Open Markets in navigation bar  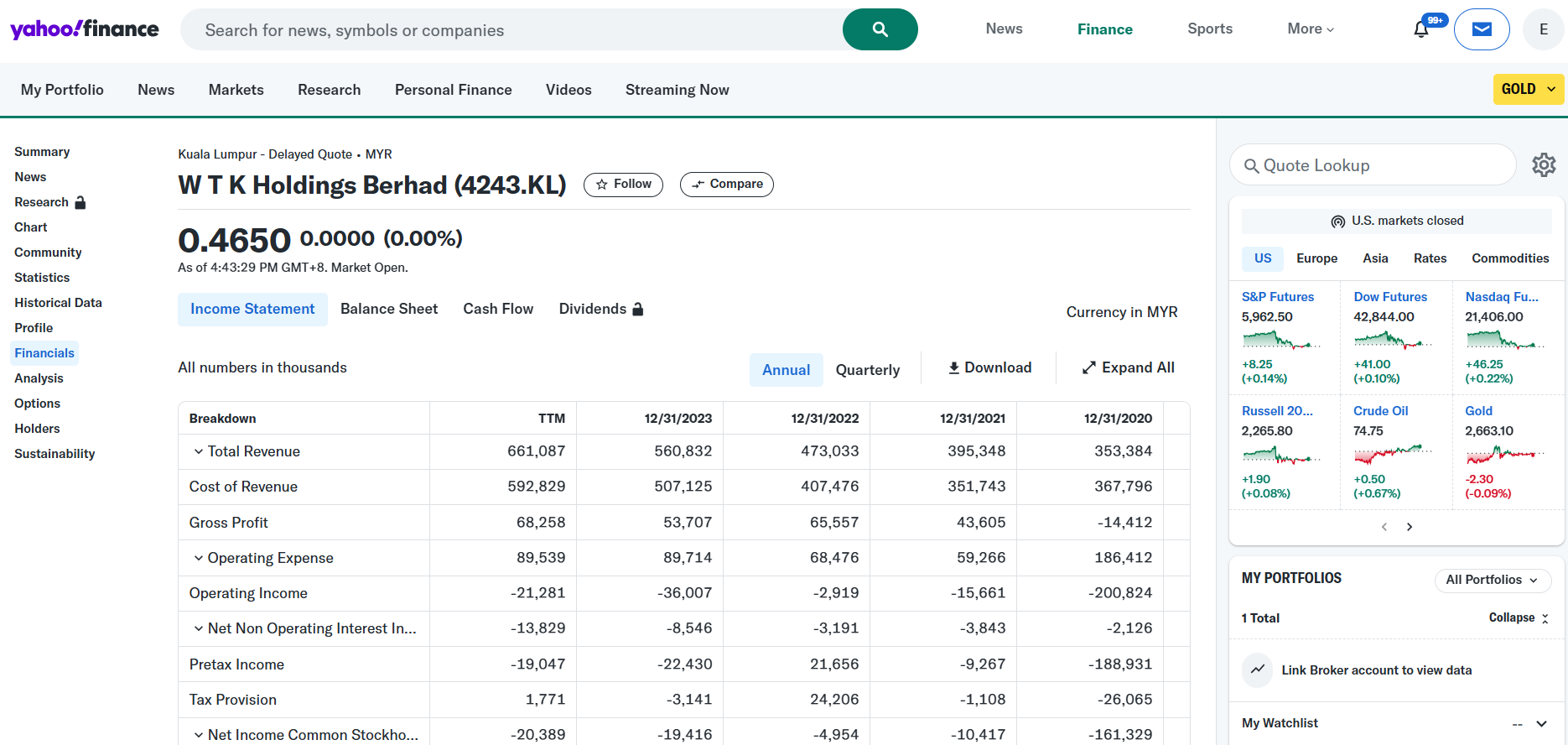(236, 90)
